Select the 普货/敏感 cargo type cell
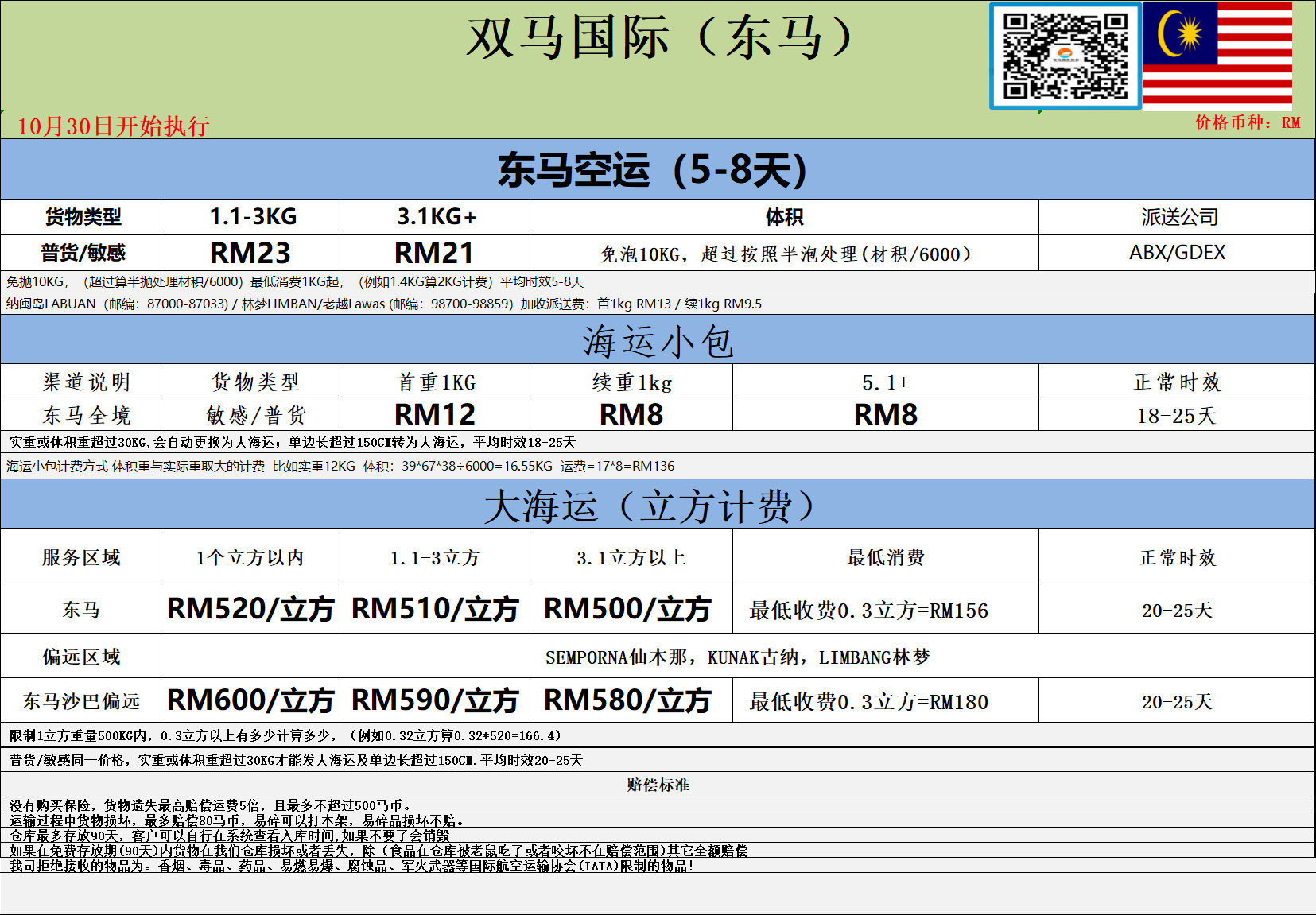The width and height of the screenshot is (1316, 915). pos(82,252)
